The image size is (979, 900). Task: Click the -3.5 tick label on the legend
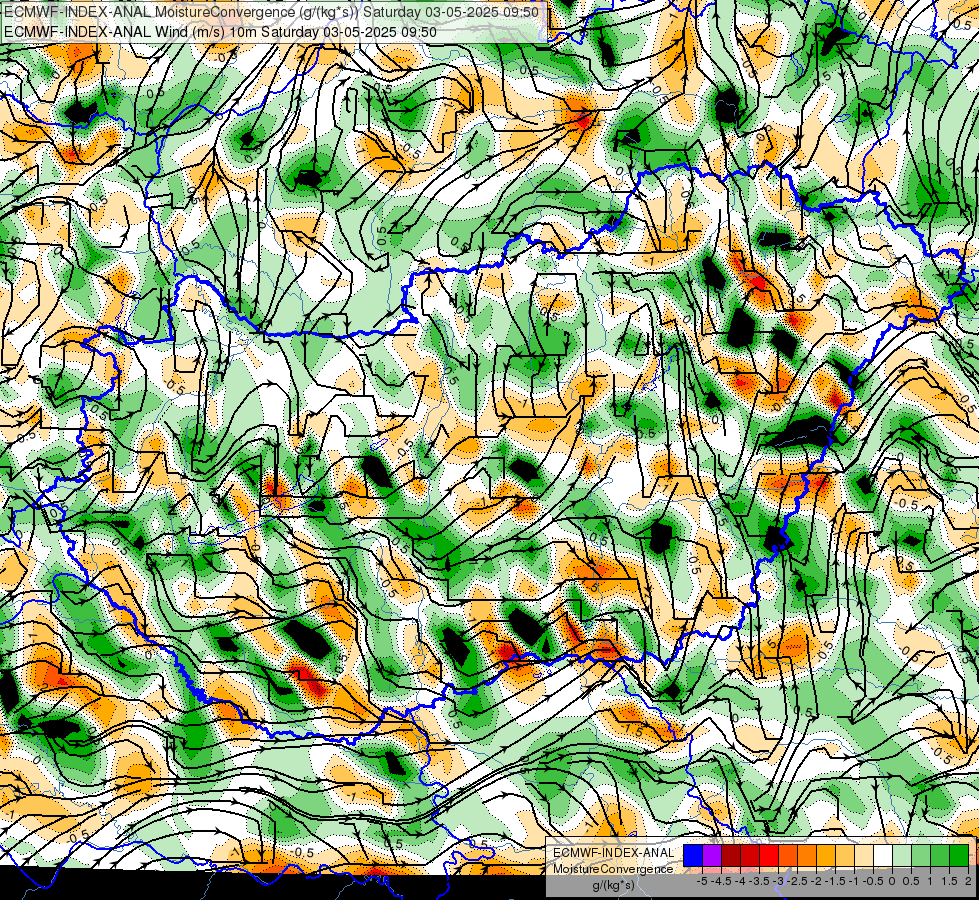(x=760, y=881)
